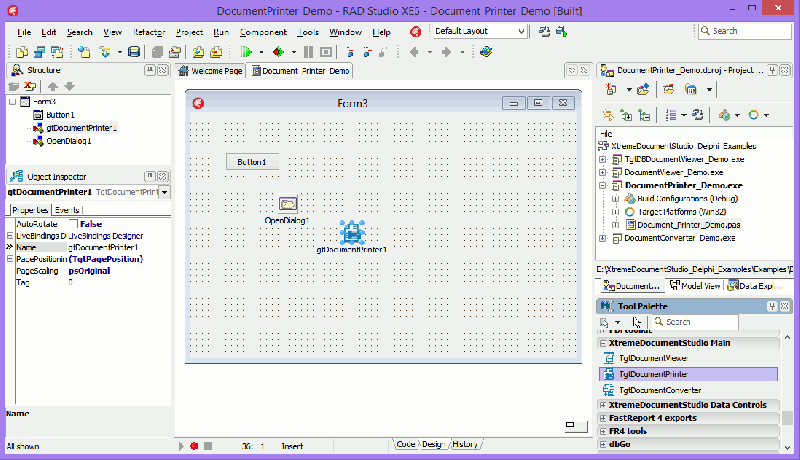The image size is (800, 460).
Task: Select Target Platforms (Win32) node
Action: tap(682, 212)
